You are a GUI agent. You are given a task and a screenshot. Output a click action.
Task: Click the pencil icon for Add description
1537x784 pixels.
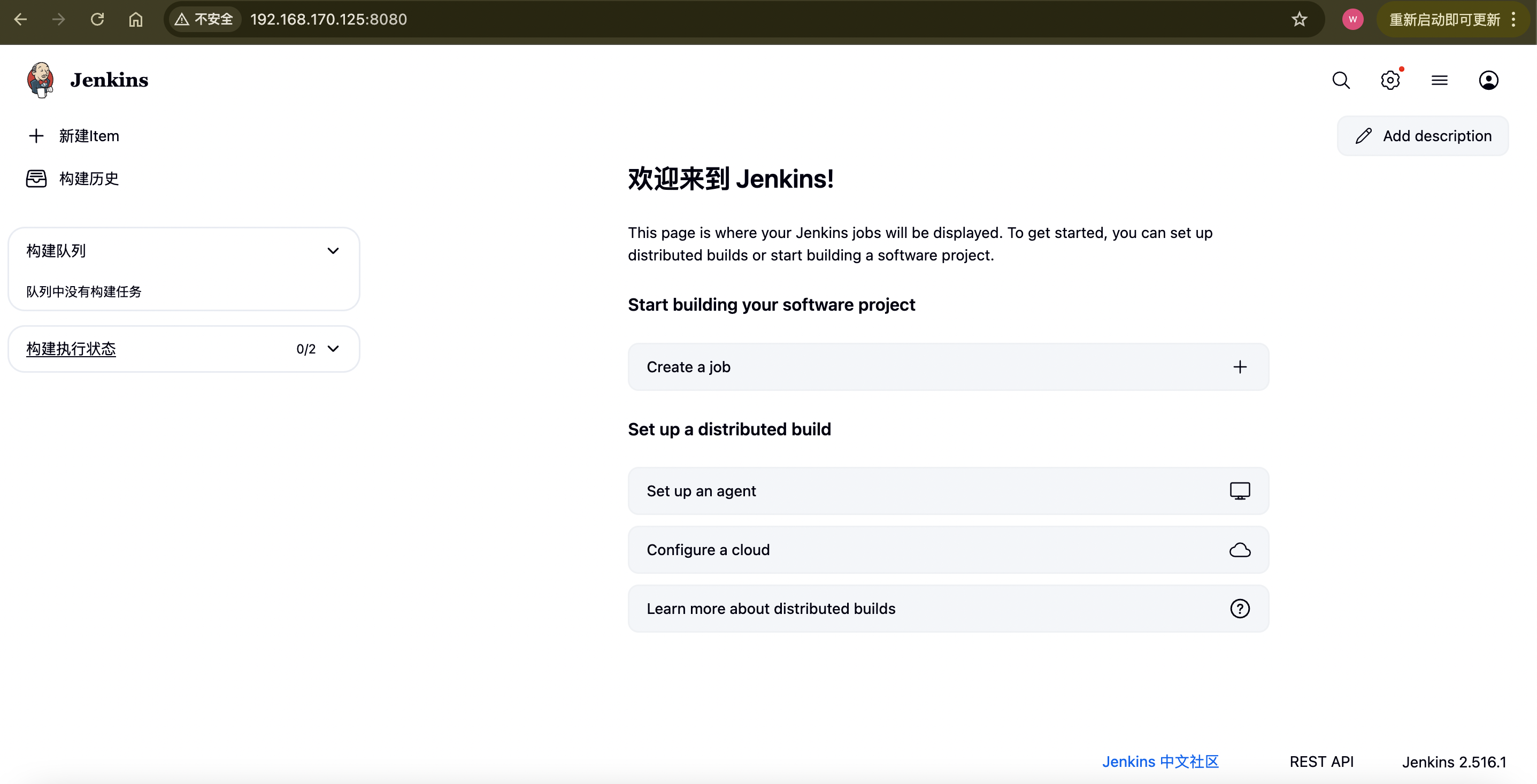(1363, 136)
